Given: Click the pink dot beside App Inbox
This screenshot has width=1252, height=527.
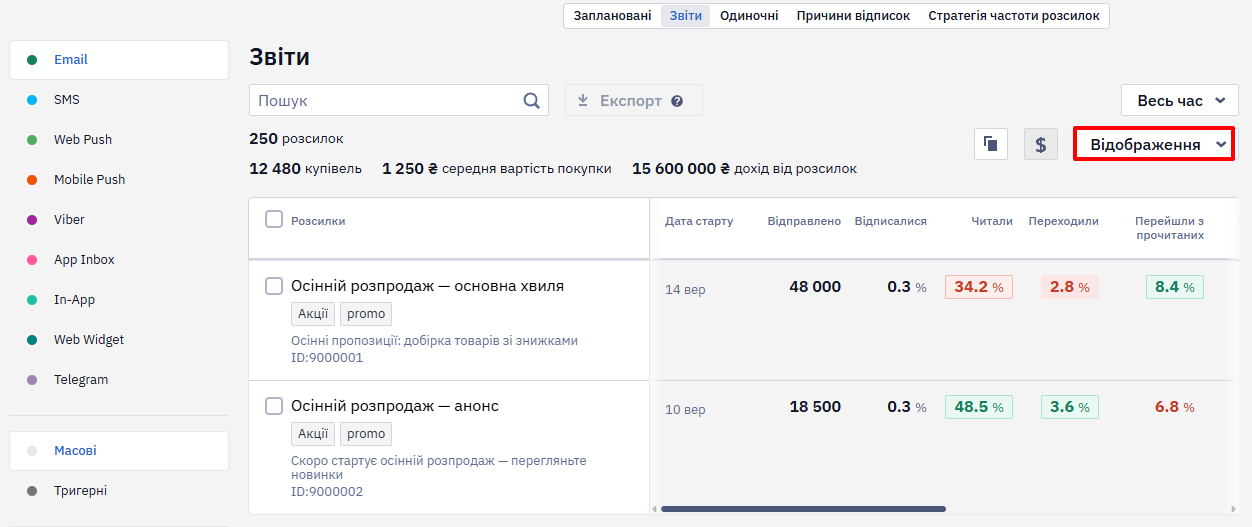Looking at the screenshot, I should click(x=32, y=260).
